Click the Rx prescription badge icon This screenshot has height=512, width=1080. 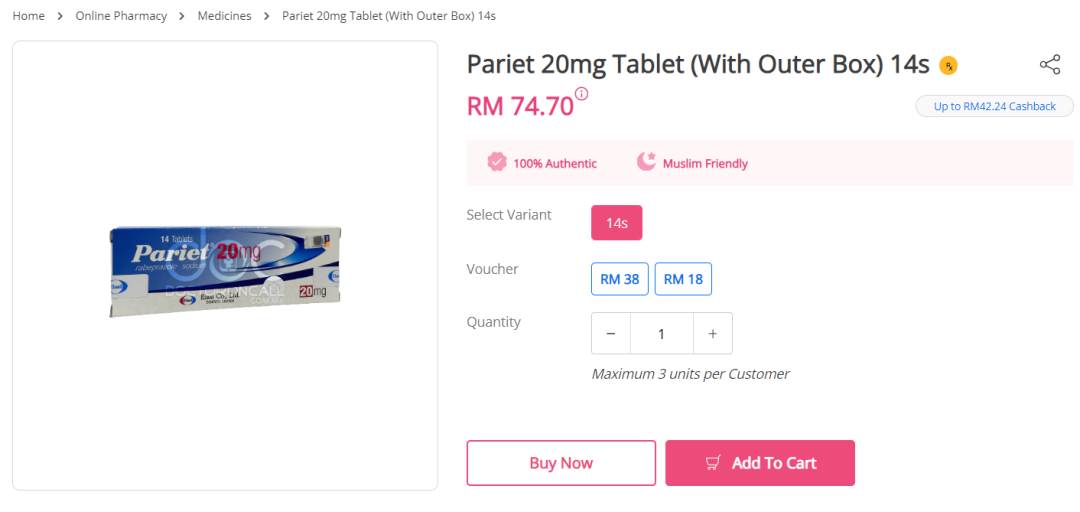pyautogui.click(x=948, y=66)
